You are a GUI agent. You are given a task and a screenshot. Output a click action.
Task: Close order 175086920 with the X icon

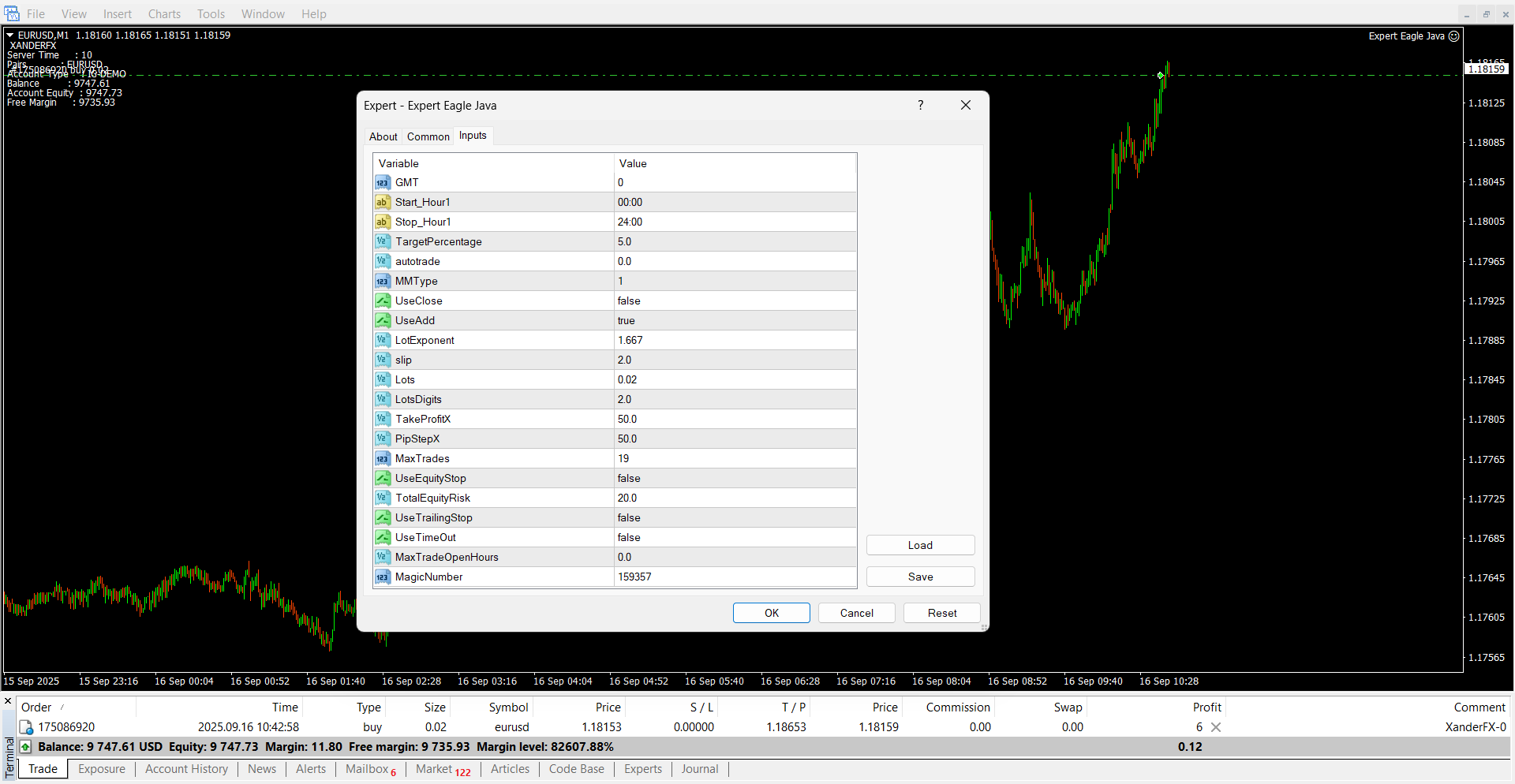coord(1216,727)
